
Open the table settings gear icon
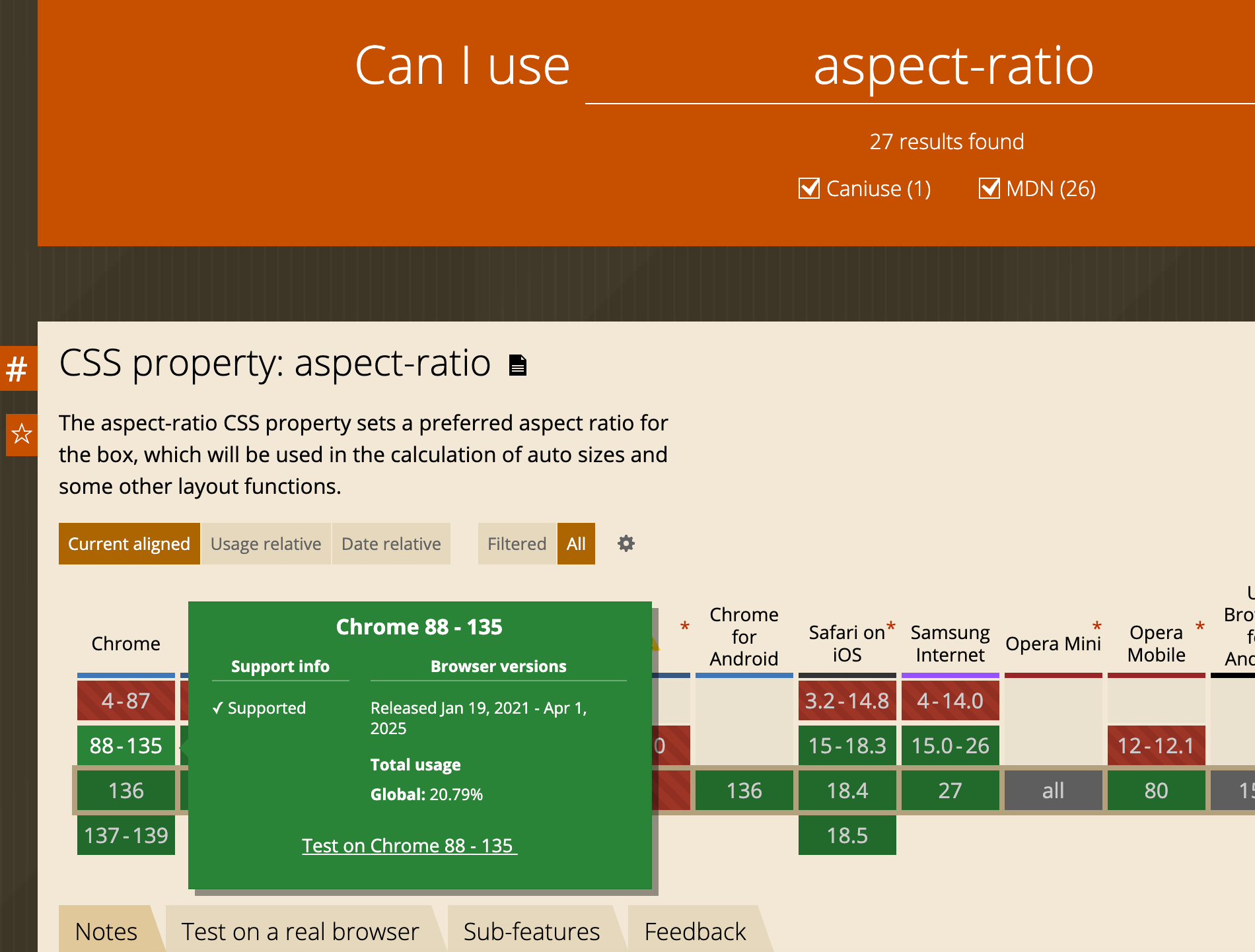(626, 543)
